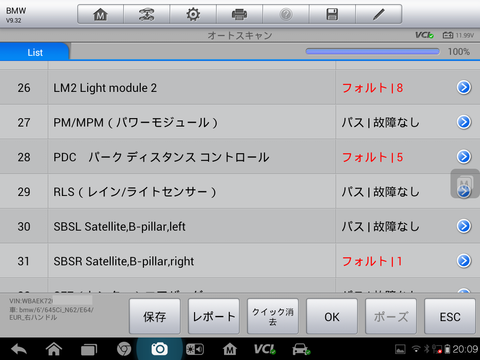Switch to the List tab
480x360 pixels.
click(x=35, y=52)
